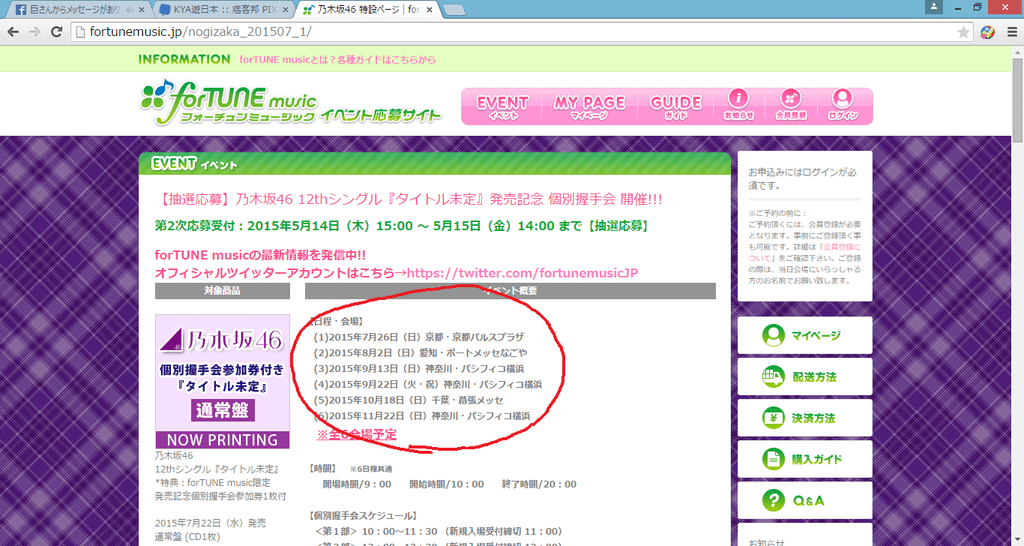Open the MY PAGE マイページ navigation item

tap(589, 107)
